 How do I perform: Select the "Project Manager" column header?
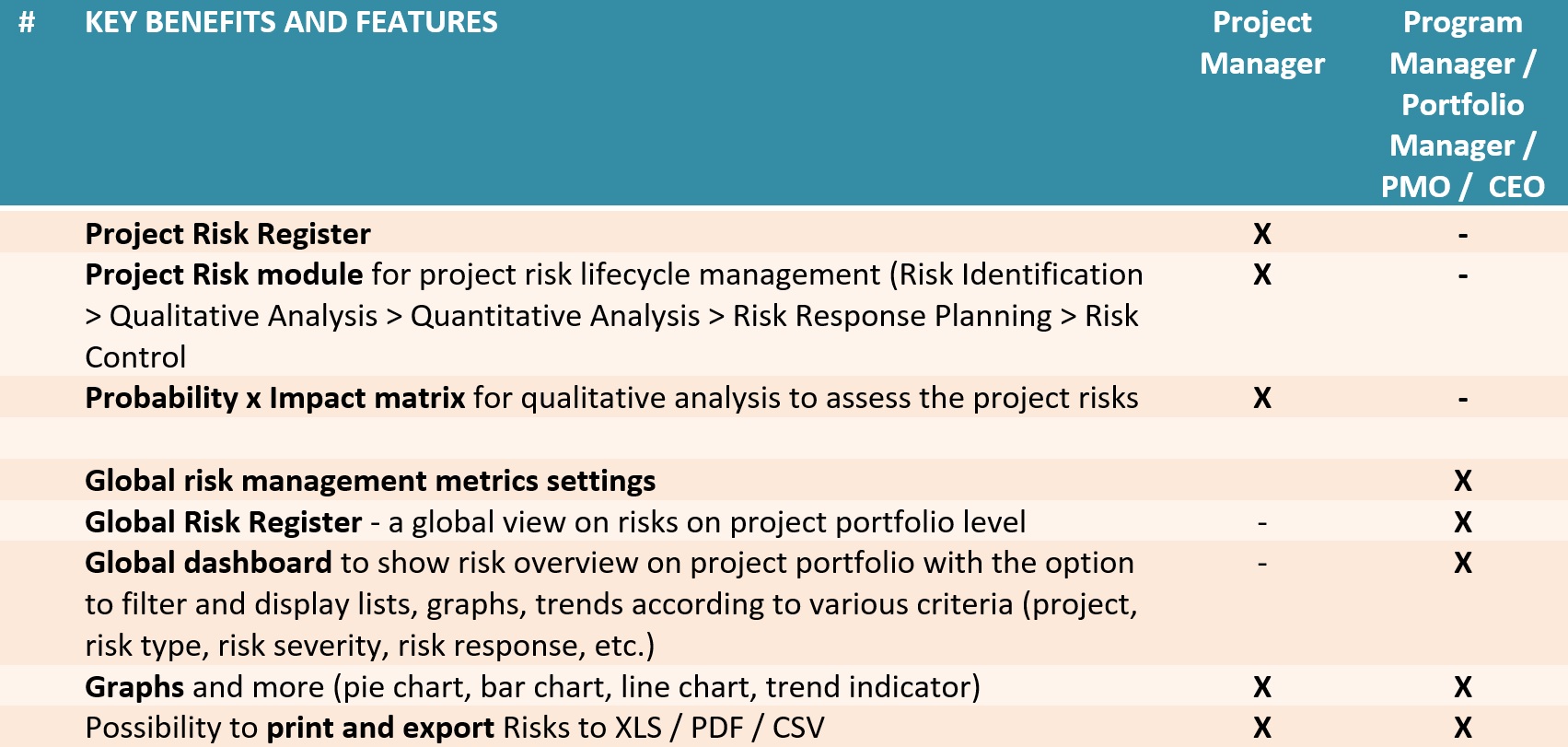point(1261,43)
